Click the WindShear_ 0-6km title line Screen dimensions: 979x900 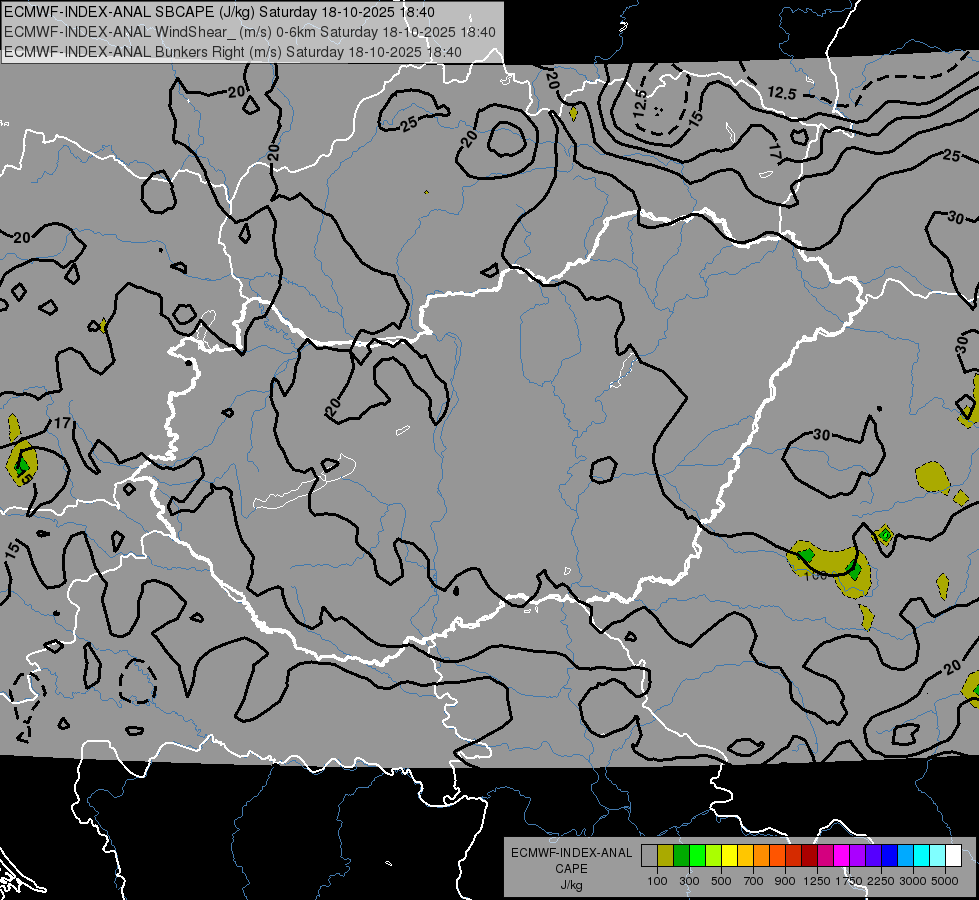coord(250,32)
